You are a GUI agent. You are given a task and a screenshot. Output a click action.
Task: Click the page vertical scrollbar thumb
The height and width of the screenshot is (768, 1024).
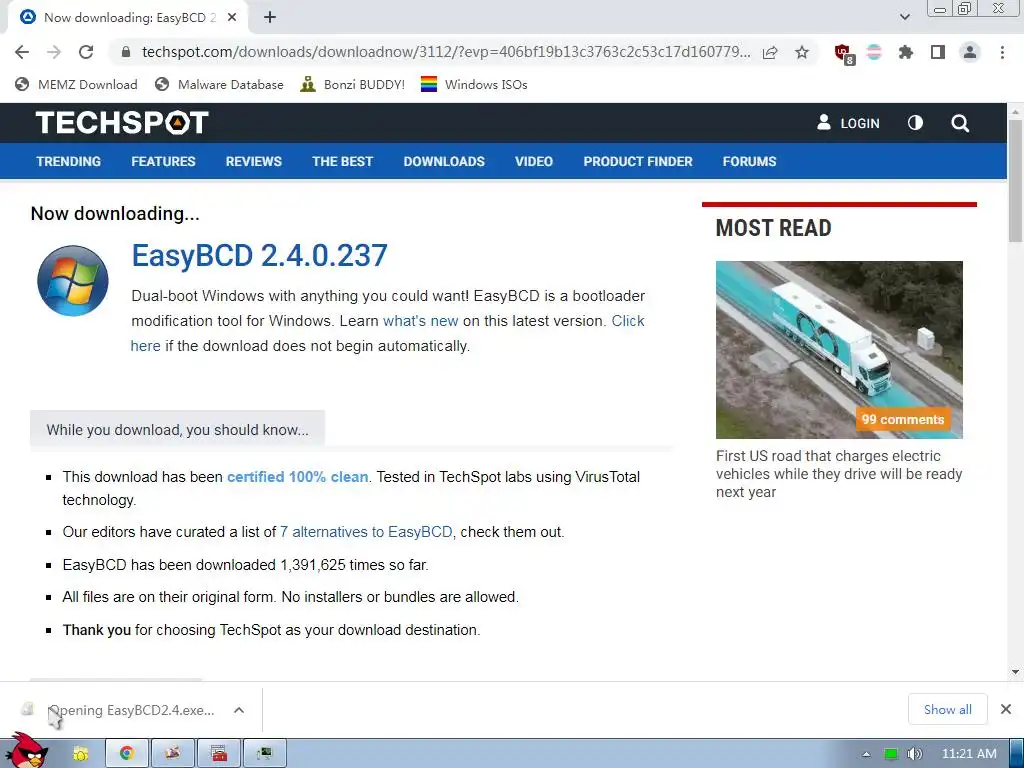point(1016,180)
